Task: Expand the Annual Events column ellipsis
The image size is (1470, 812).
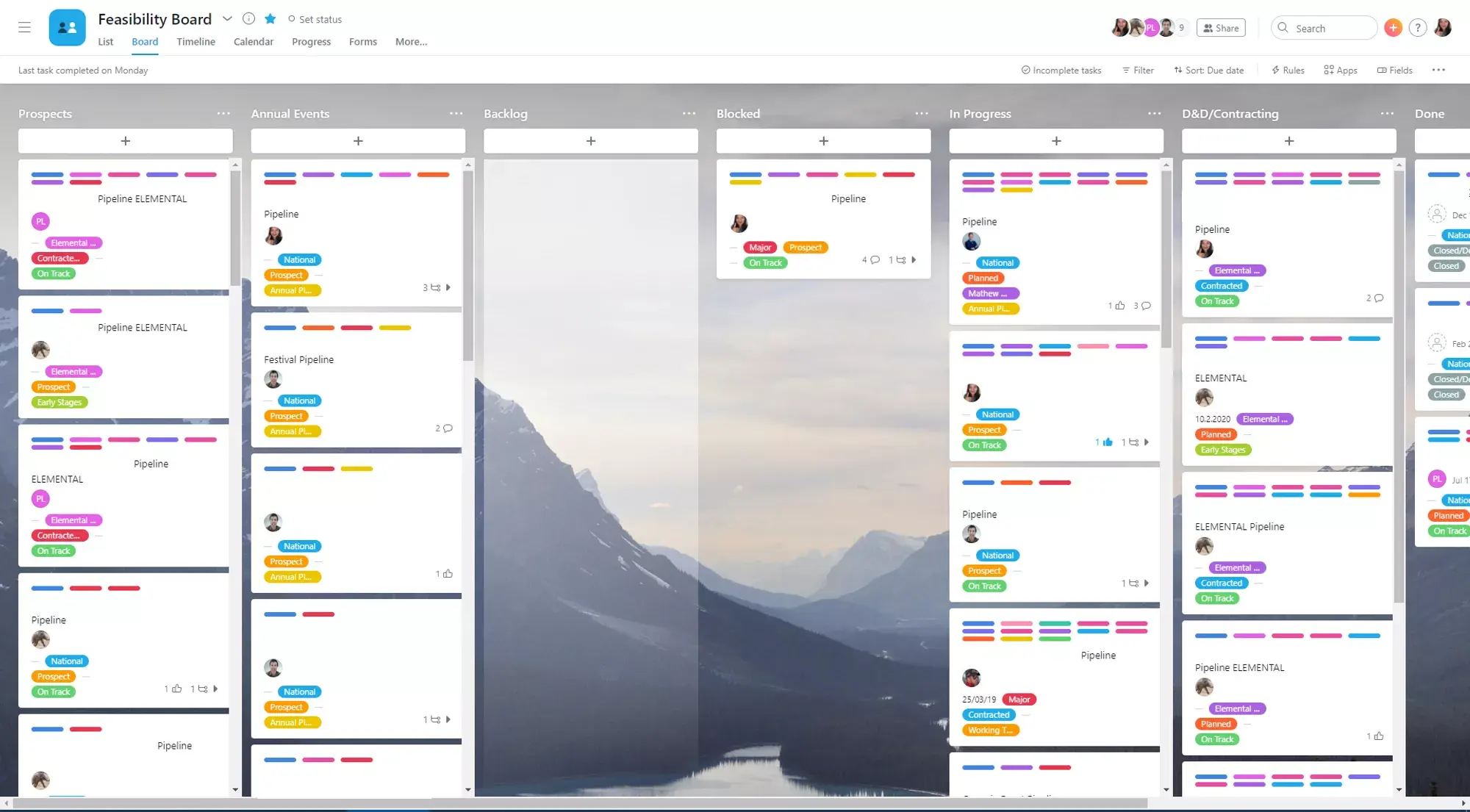Action: tap(456, 113)
